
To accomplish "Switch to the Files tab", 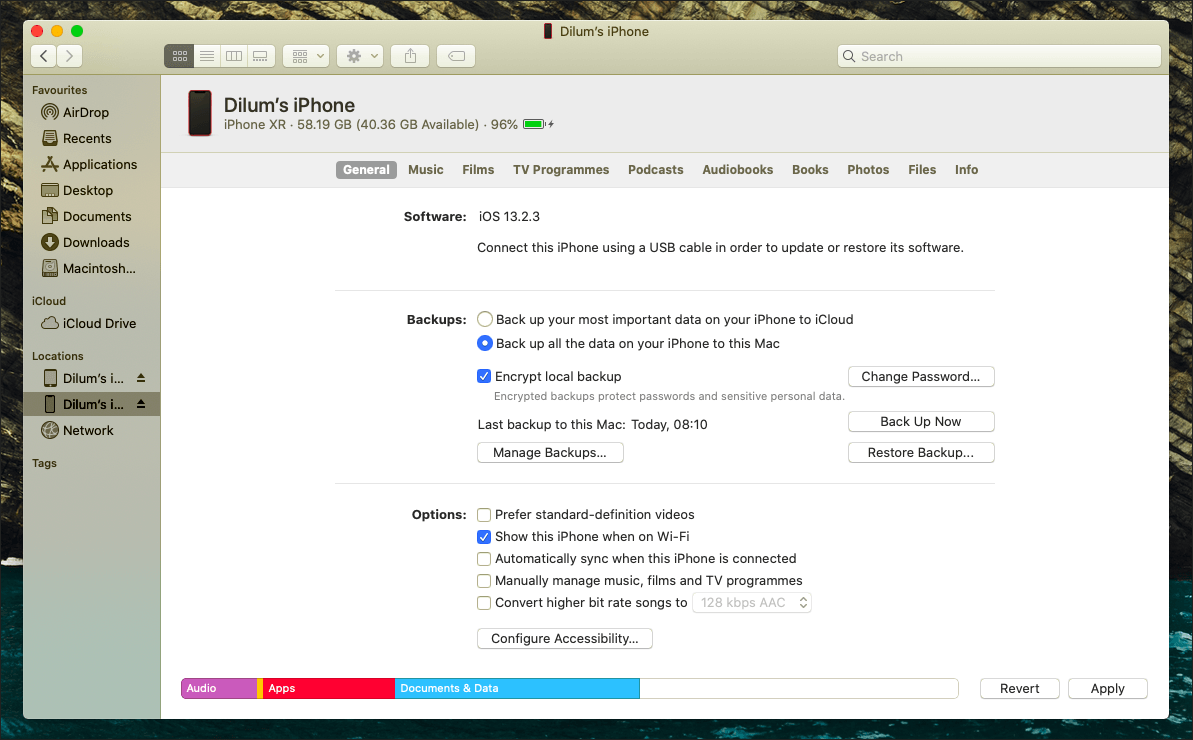I will pos(921,170).
